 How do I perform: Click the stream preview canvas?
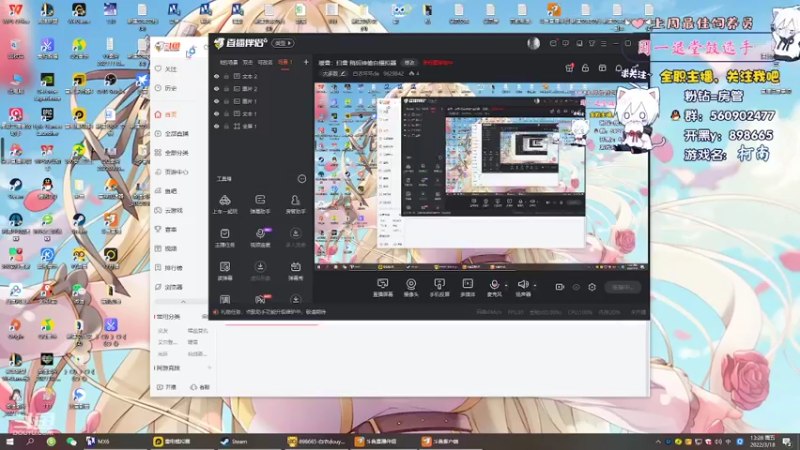click(481, 177)
